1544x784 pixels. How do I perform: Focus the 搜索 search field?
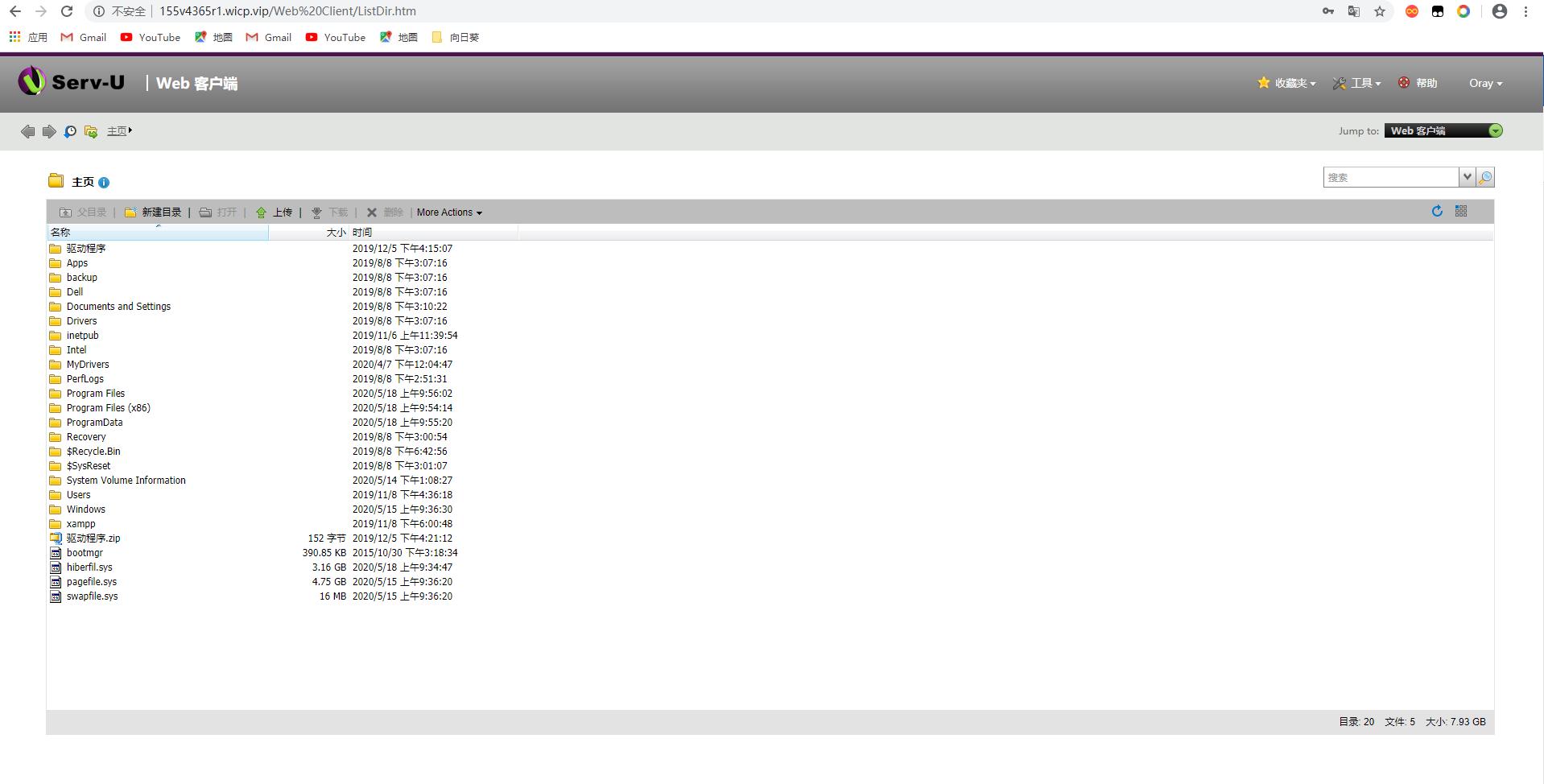click(x=1391, y=177)
